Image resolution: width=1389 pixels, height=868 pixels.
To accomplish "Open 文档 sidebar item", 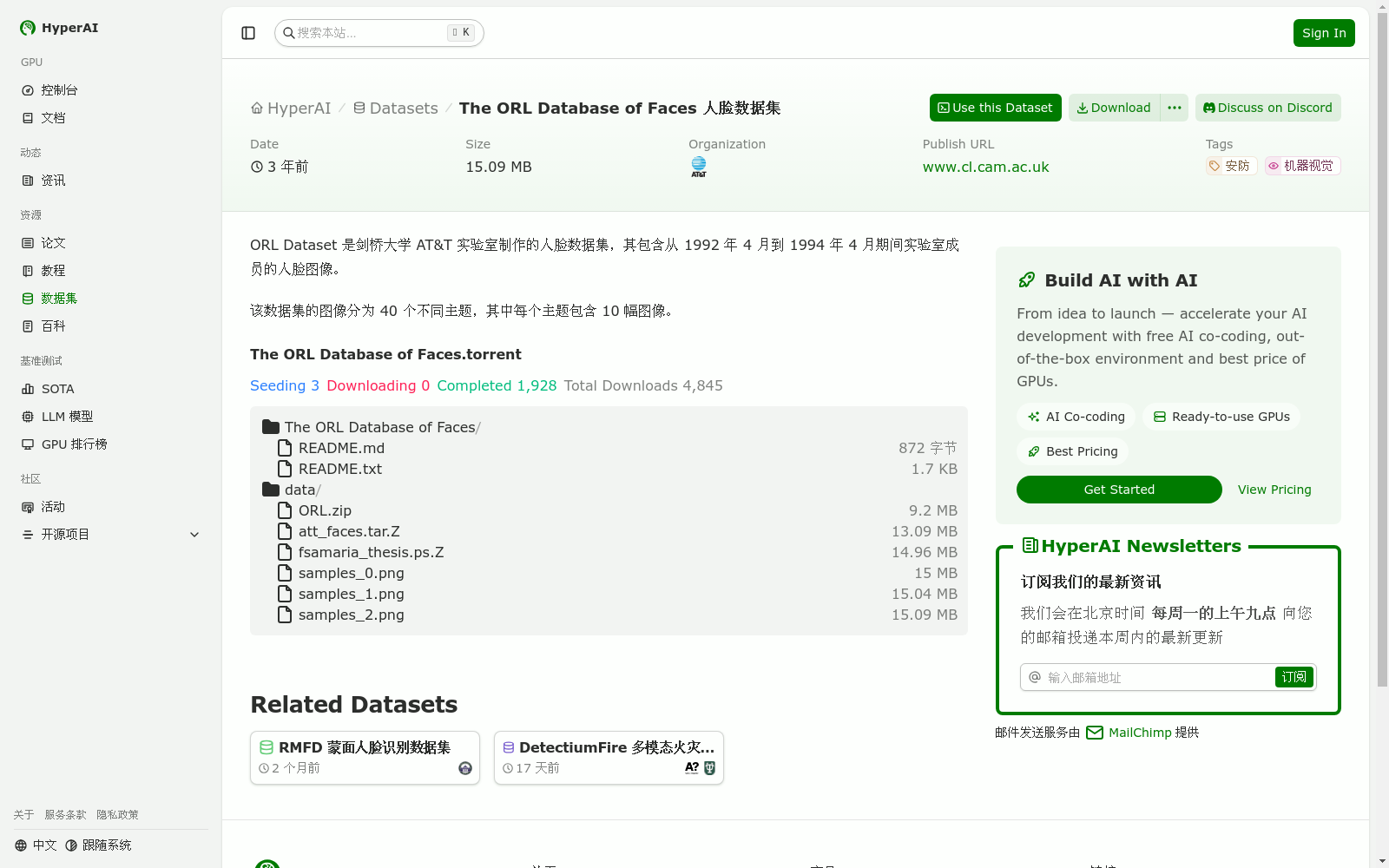I will click(x=111, y=118).
